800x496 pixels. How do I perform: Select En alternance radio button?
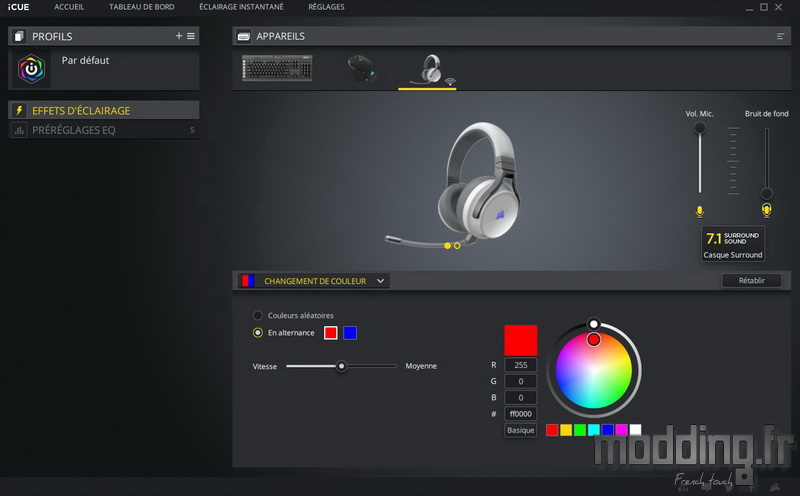(258, 333)
